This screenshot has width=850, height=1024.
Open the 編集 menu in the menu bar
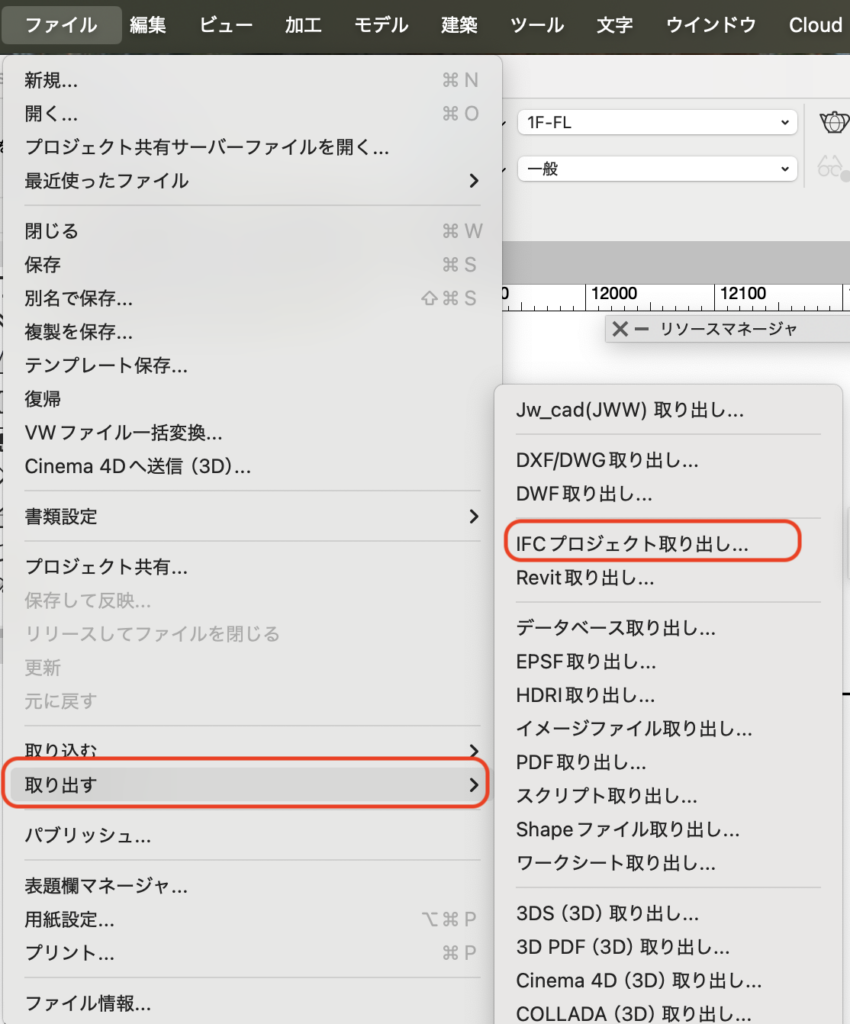click(x=148, y=25)
